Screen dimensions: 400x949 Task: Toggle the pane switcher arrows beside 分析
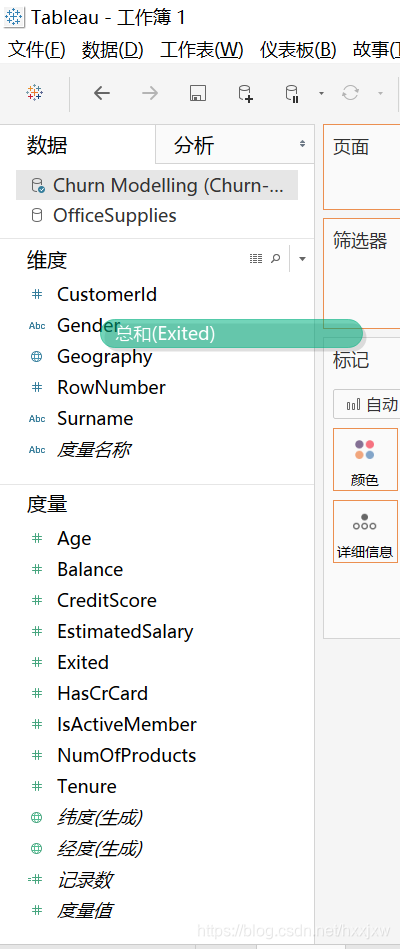303,143
